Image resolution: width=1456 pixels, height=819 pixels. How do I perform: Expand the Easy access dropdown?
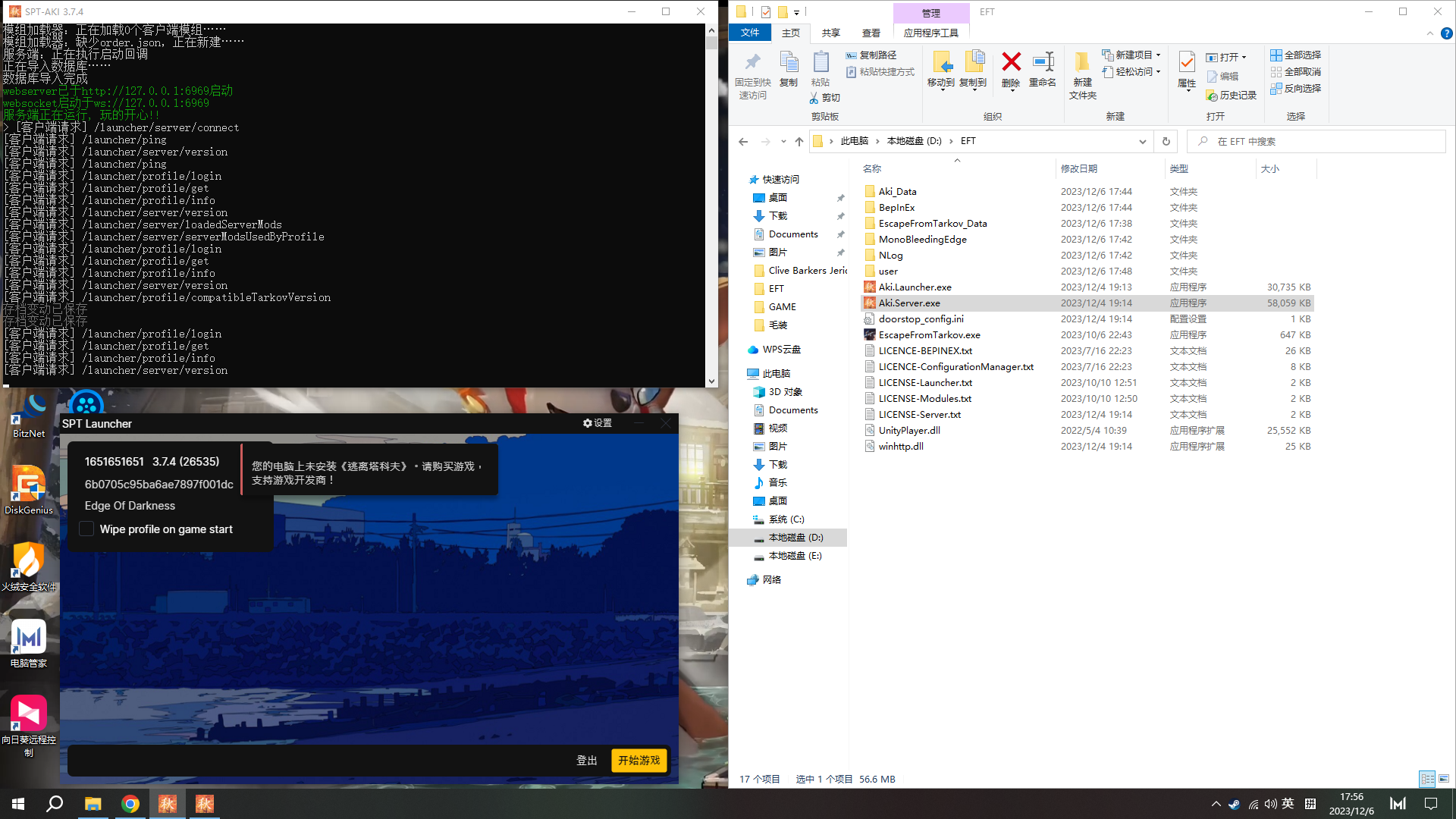pos(1158,71)
